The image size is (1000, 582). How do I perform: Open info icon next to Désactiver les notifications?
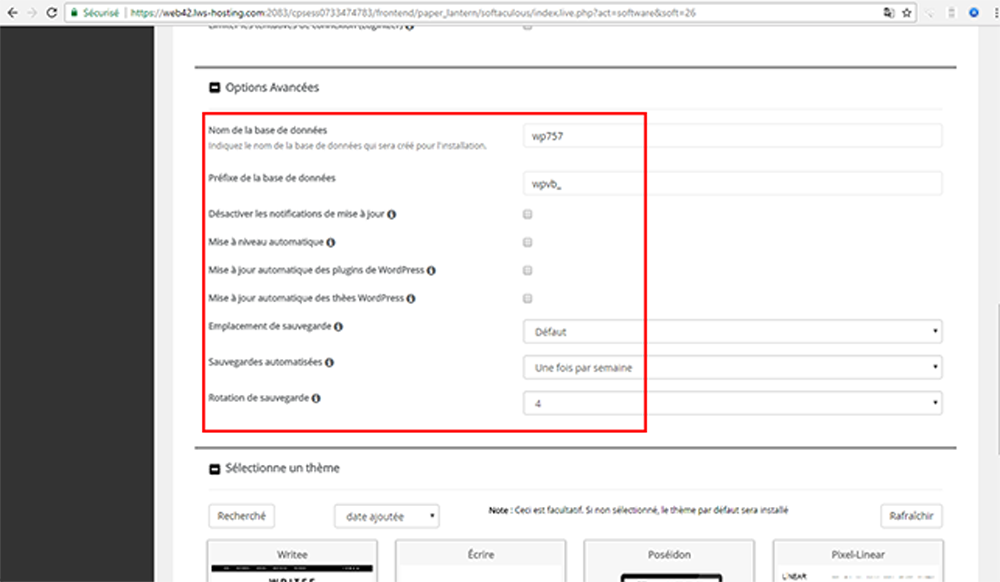392,214
